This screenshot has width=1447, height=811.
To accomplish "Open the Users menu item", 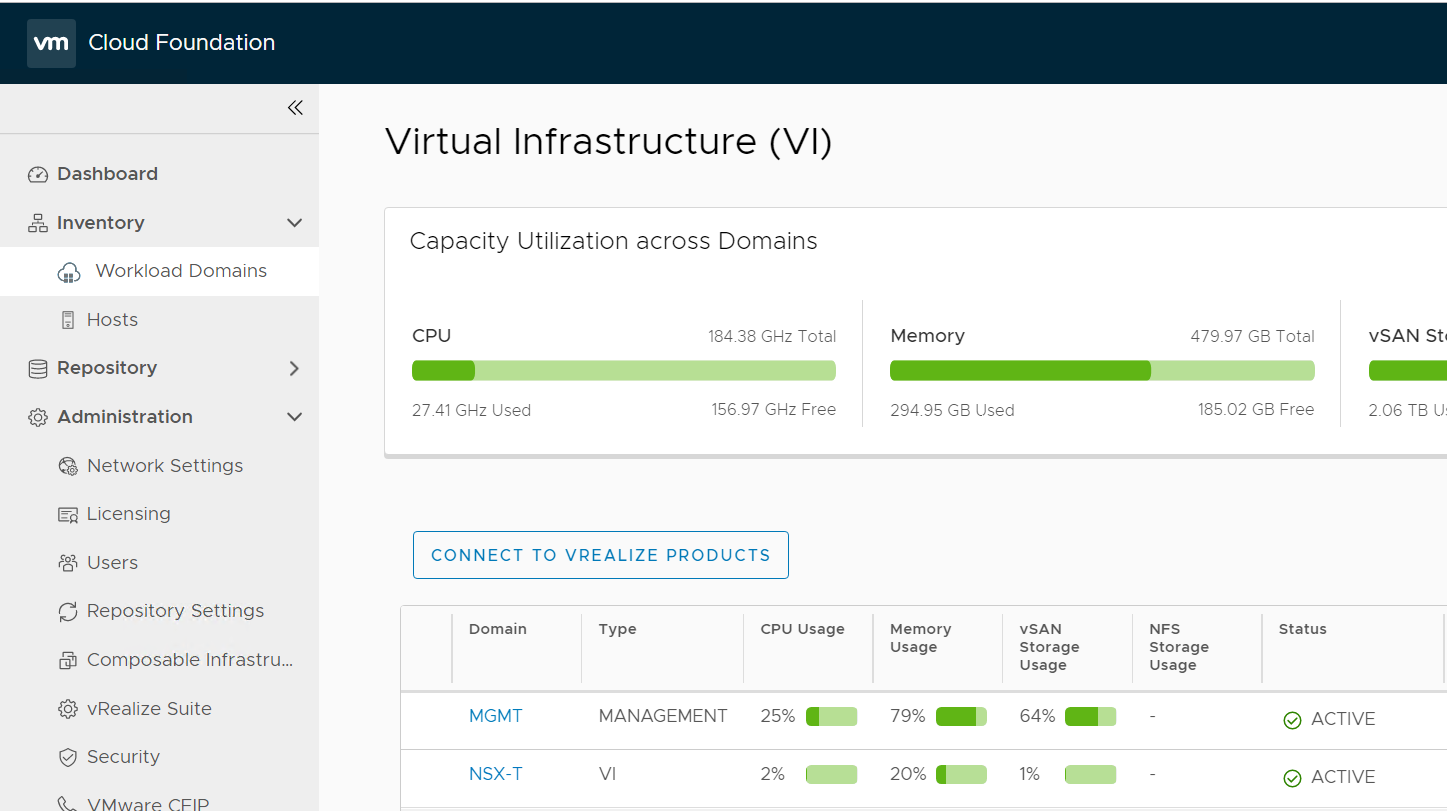I will [x=112, y=563].
